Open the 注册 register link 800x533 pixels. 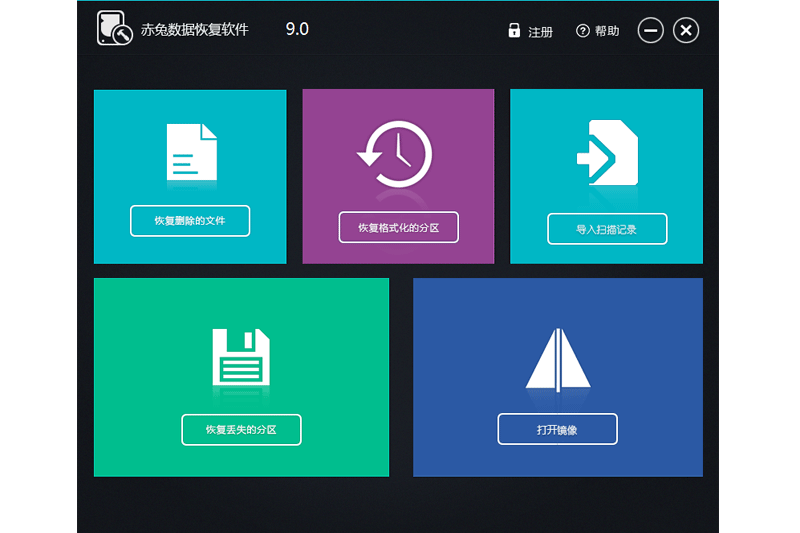coord(540,32)
